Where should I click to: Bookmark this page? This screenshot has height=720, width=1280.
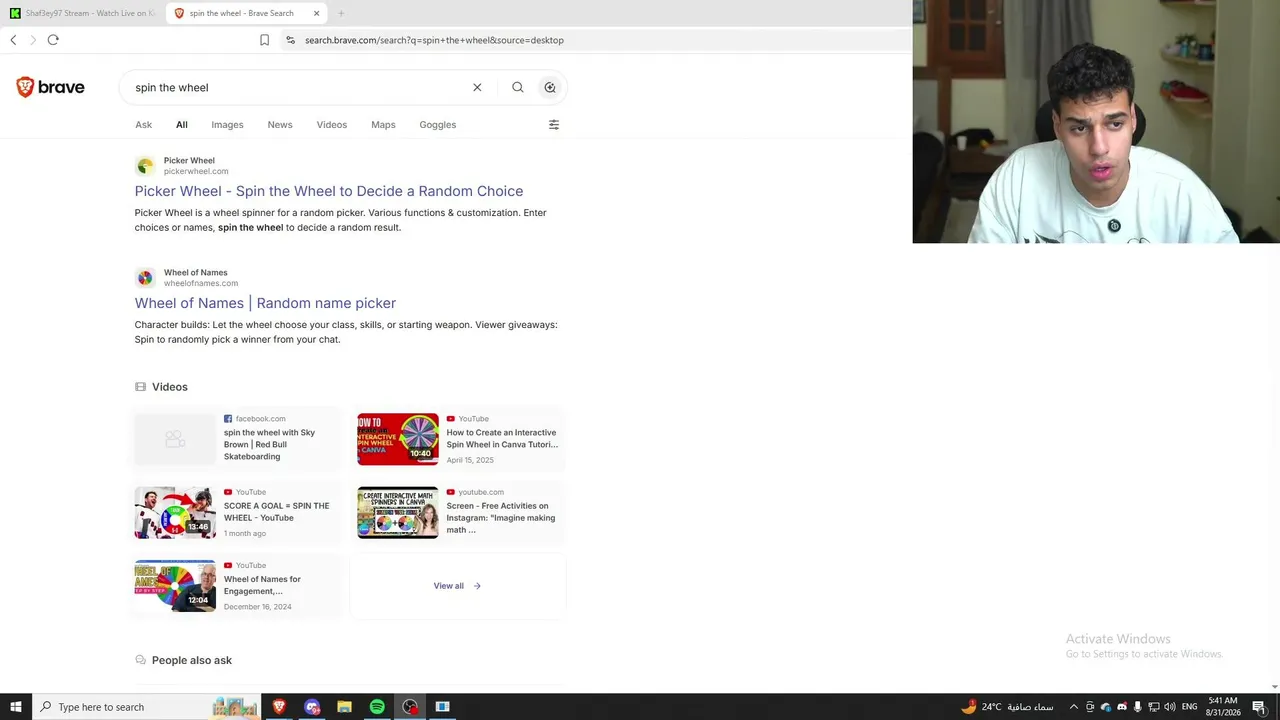click(x=264, y=40)
